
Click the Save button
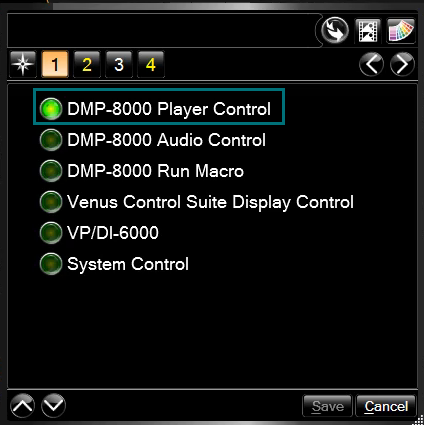coord(327,406)
